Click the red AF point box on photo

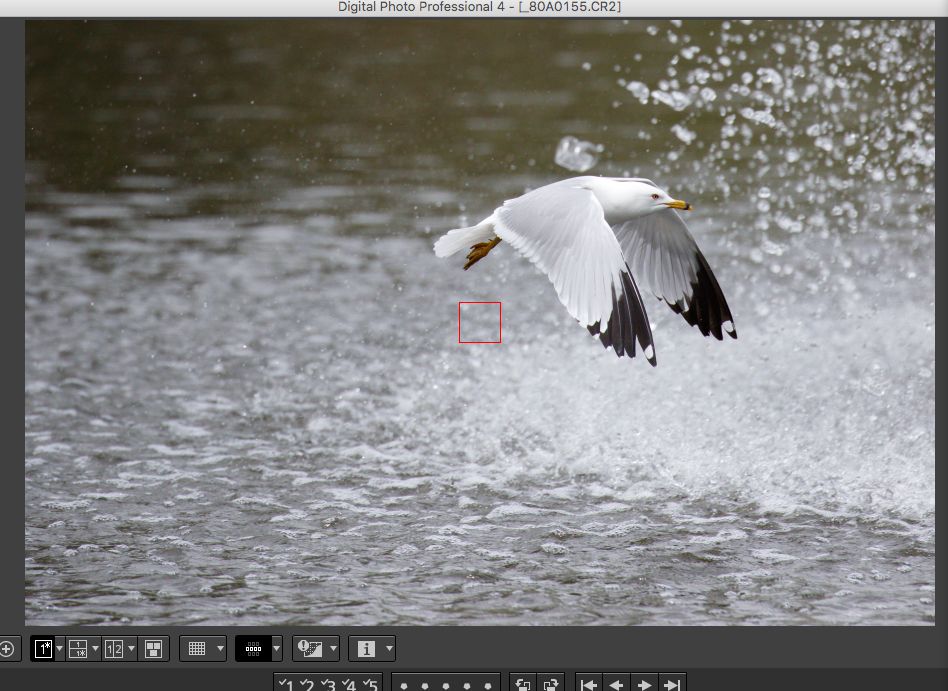coord(480,322)
